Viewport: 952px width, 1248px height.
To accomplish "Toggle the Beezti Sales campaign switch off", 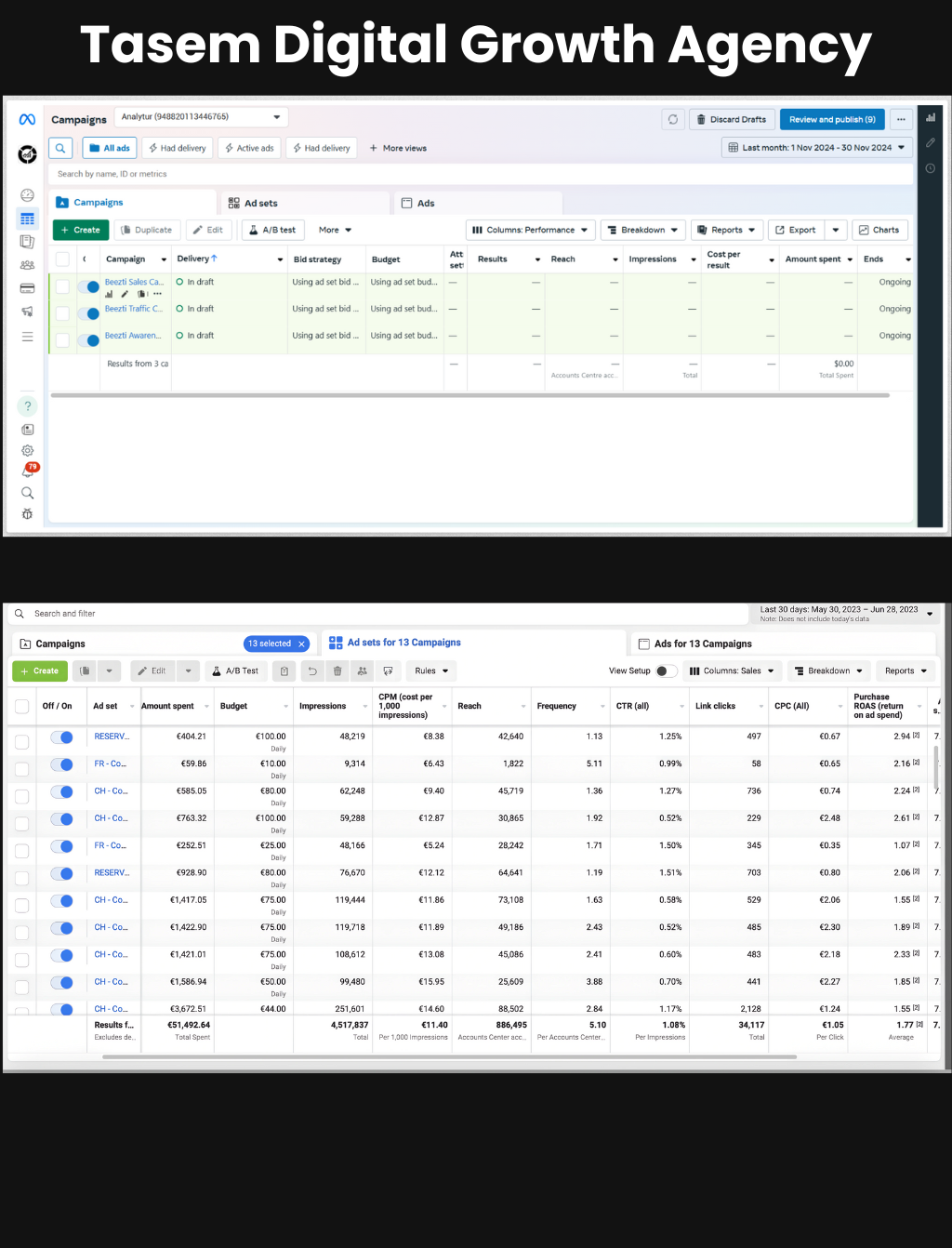I will point(88,286).
